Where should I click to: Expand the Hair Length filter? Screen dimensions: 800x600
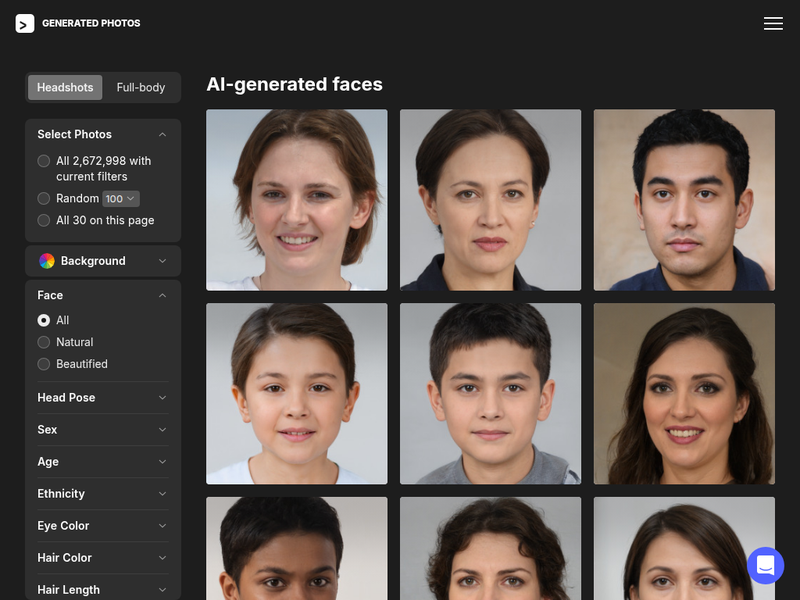click(103, 590)
